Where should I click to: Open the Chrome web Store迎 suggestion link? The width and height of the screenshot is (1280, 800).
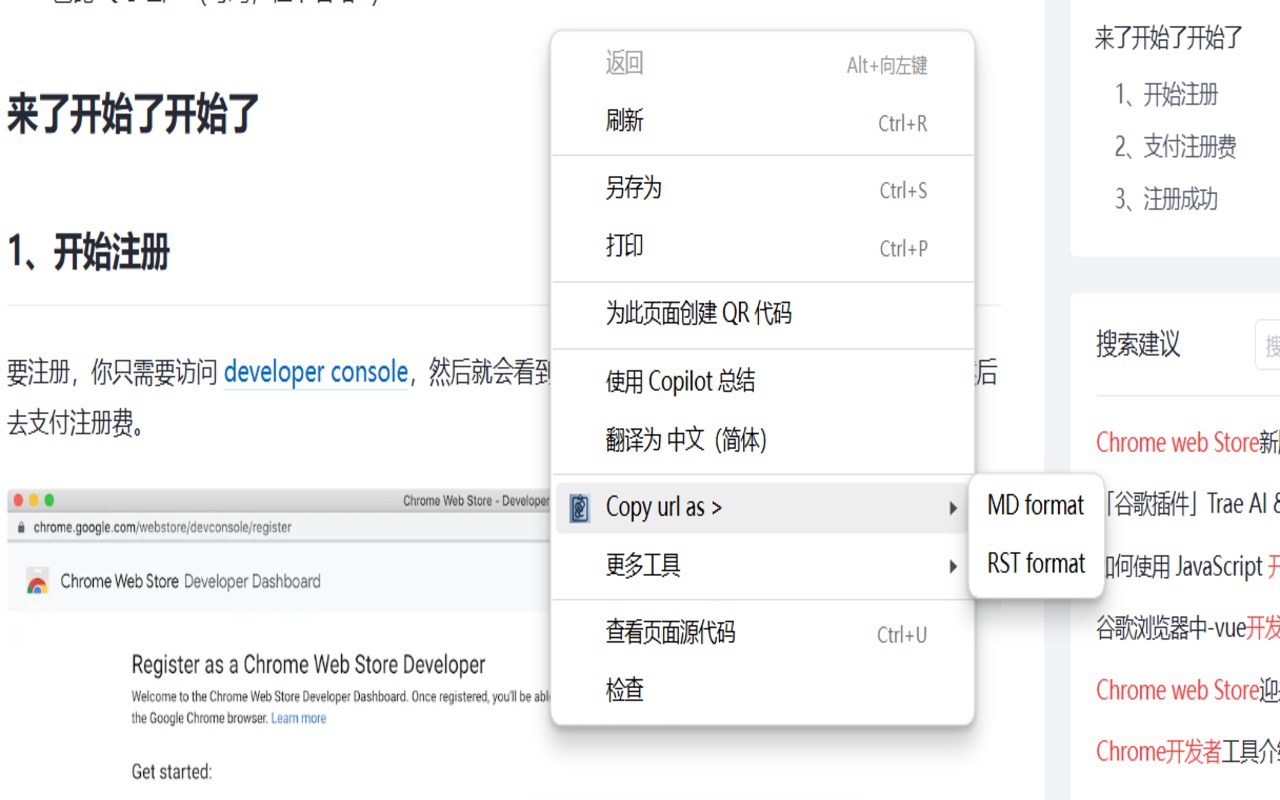[1188, 690]
